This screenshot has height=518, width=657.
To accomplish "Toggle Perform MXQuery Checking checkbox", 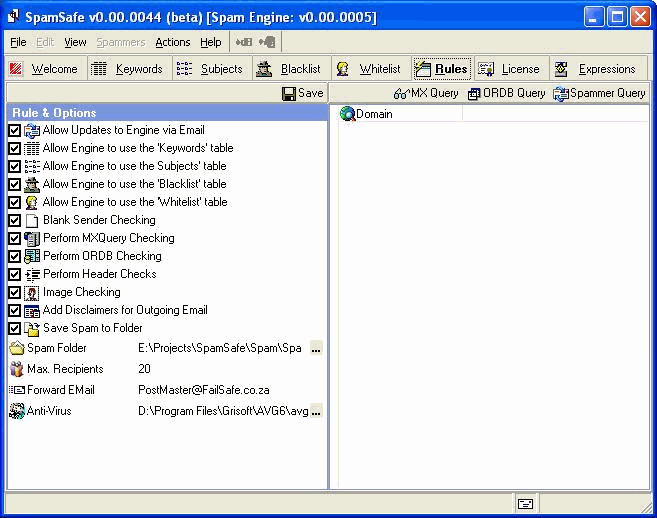I will click(14, 238).
